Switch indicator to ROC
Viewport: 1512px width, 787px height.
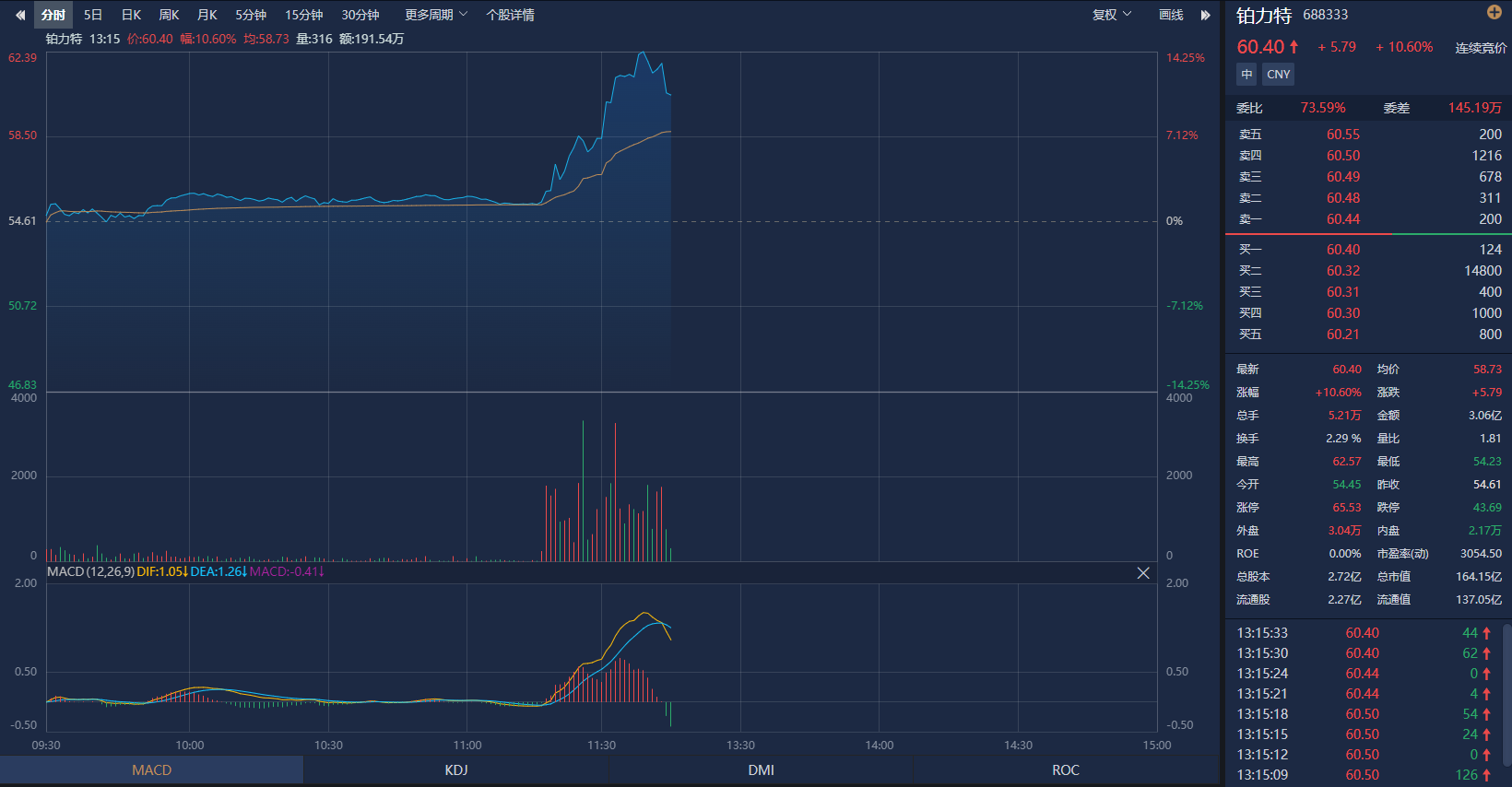(x=1066, y=770)
